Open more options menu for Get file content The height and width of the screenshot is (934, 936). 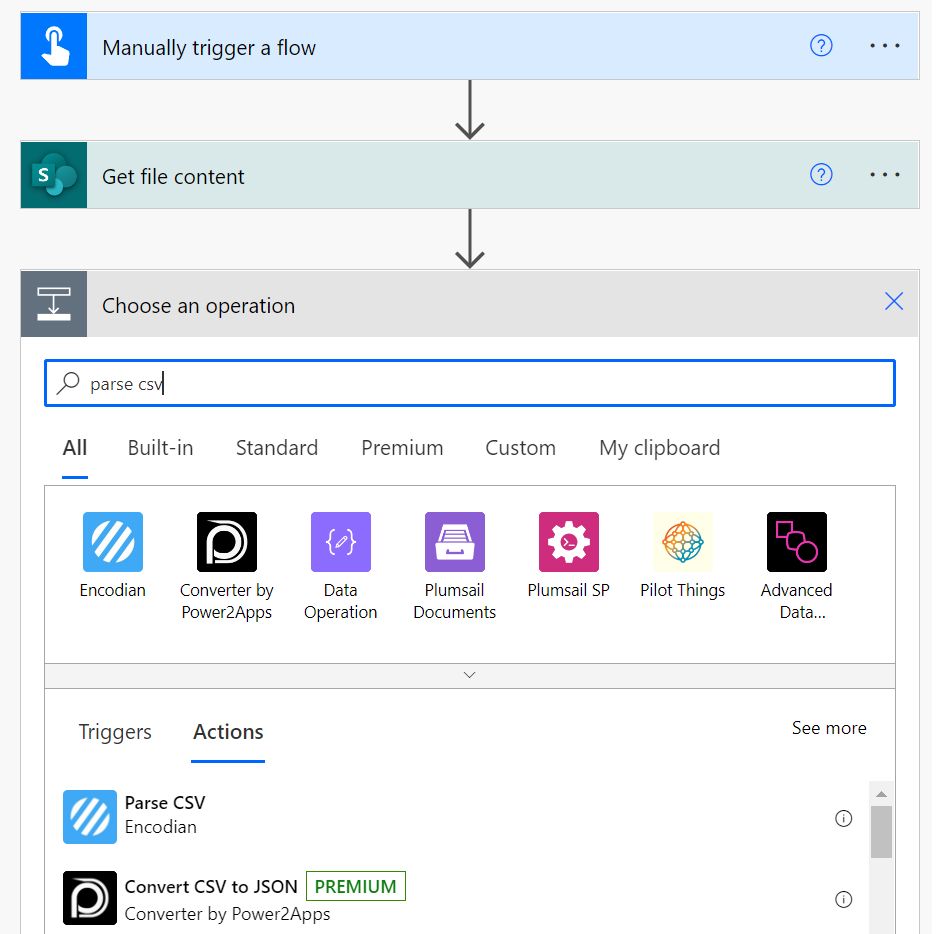[884, 175]
